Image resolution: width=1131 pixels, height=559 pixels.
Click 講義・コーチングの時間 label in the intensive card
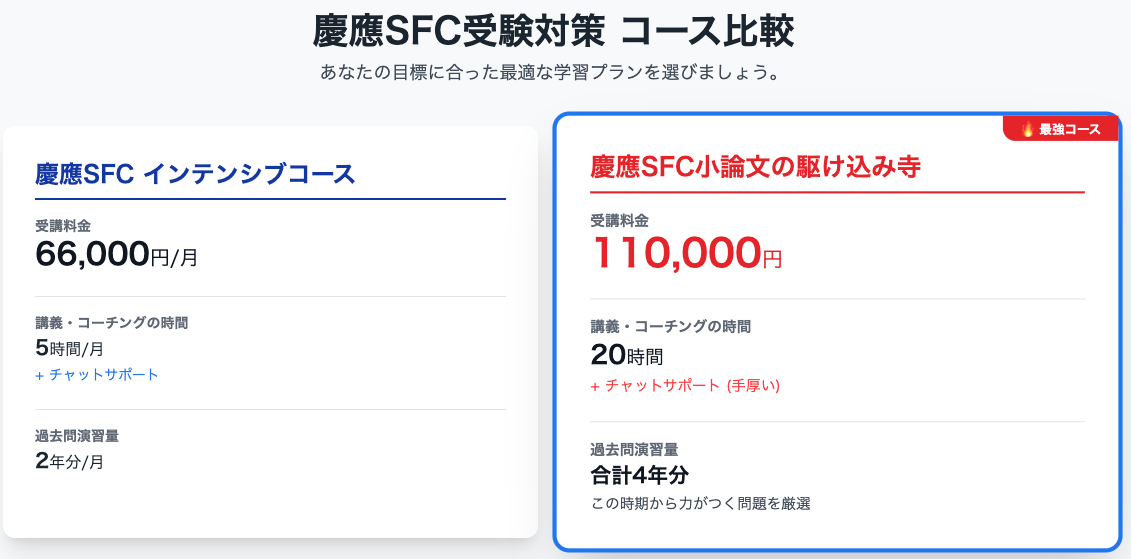click(x=111, y=323)
